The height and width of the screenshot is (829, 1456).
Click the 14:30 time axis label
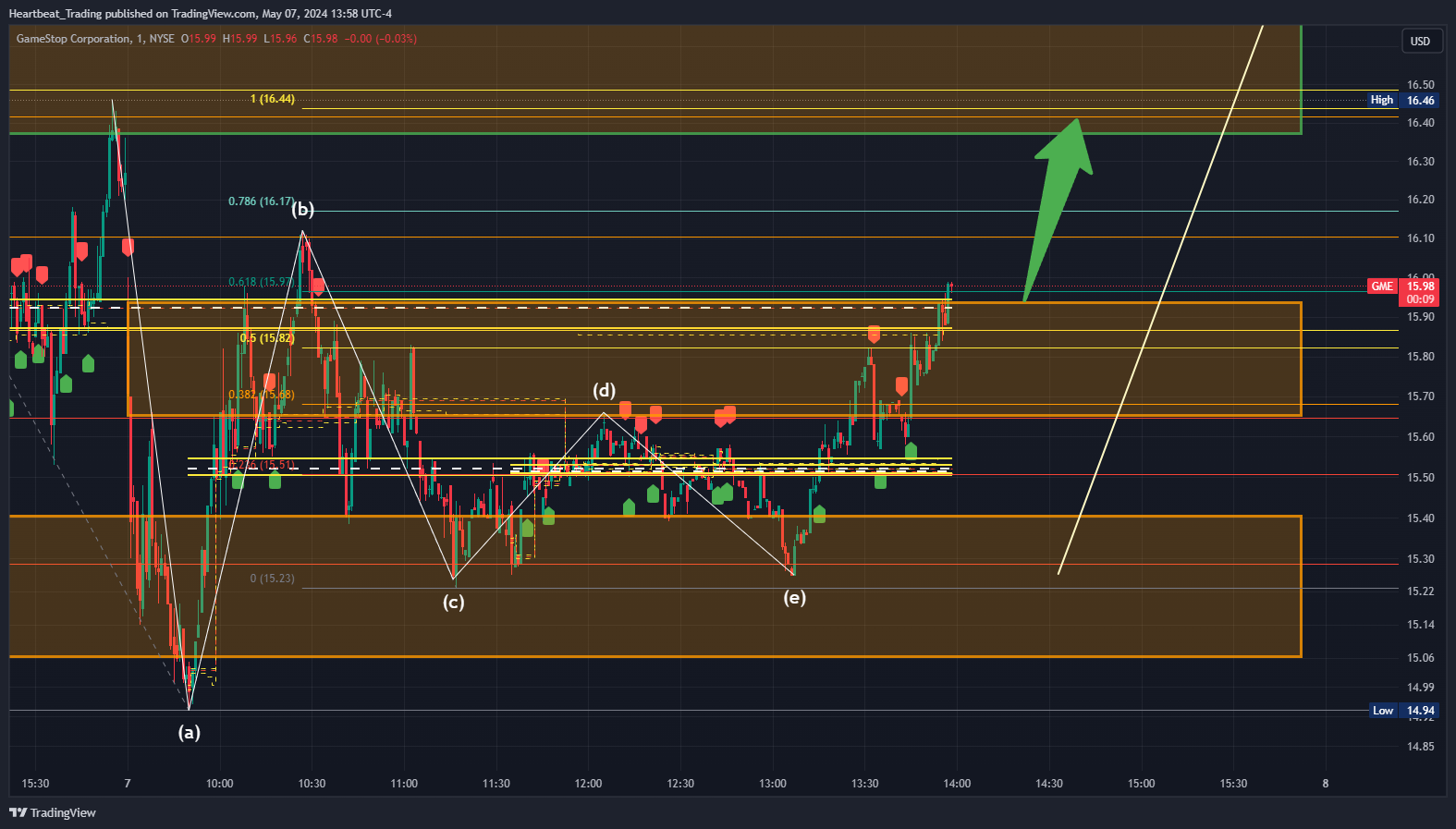[x=1049, y=784]
